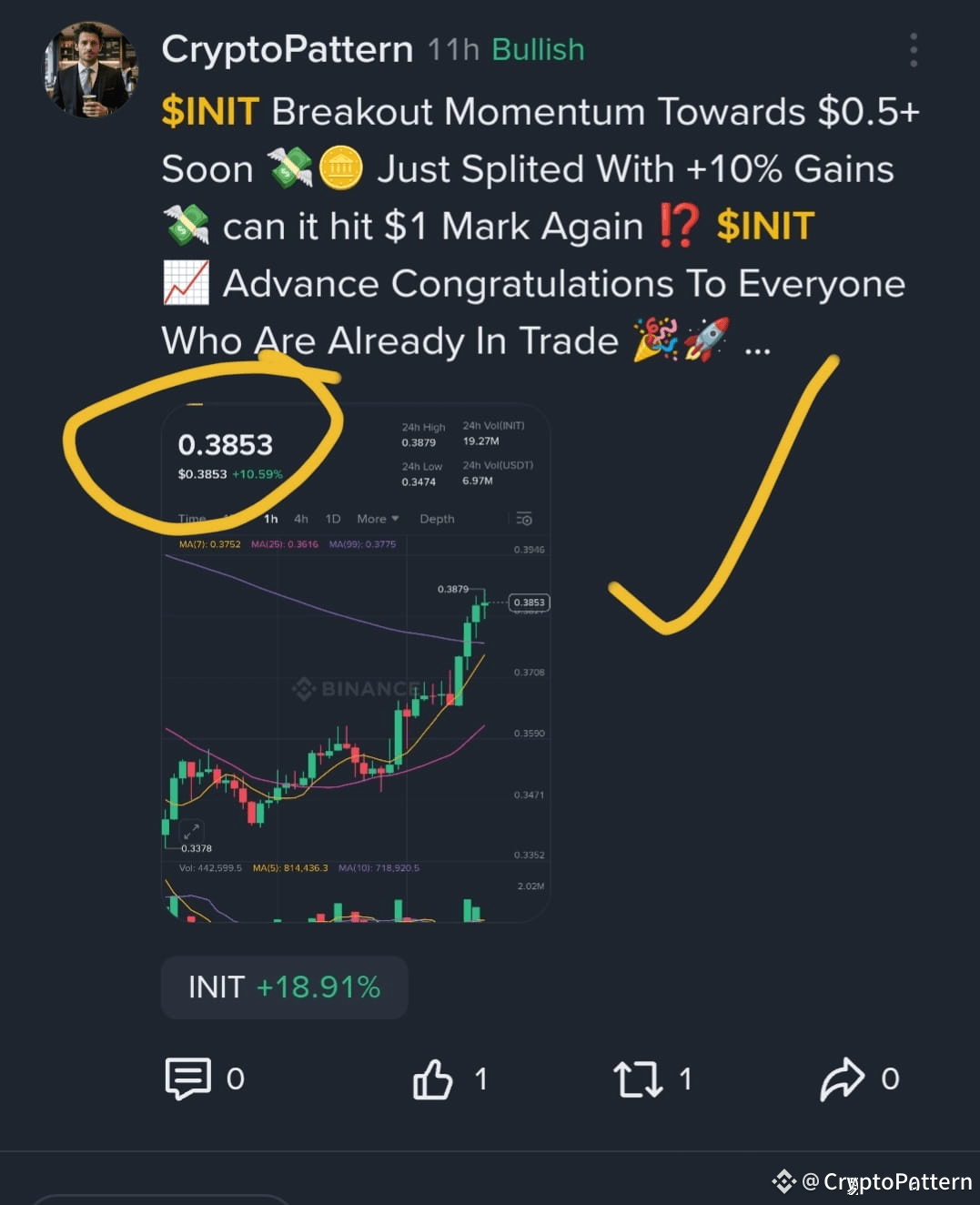980x1205 pixels.
Task: Open the comment icon with 0 replies
Action: click(188, 1078)
